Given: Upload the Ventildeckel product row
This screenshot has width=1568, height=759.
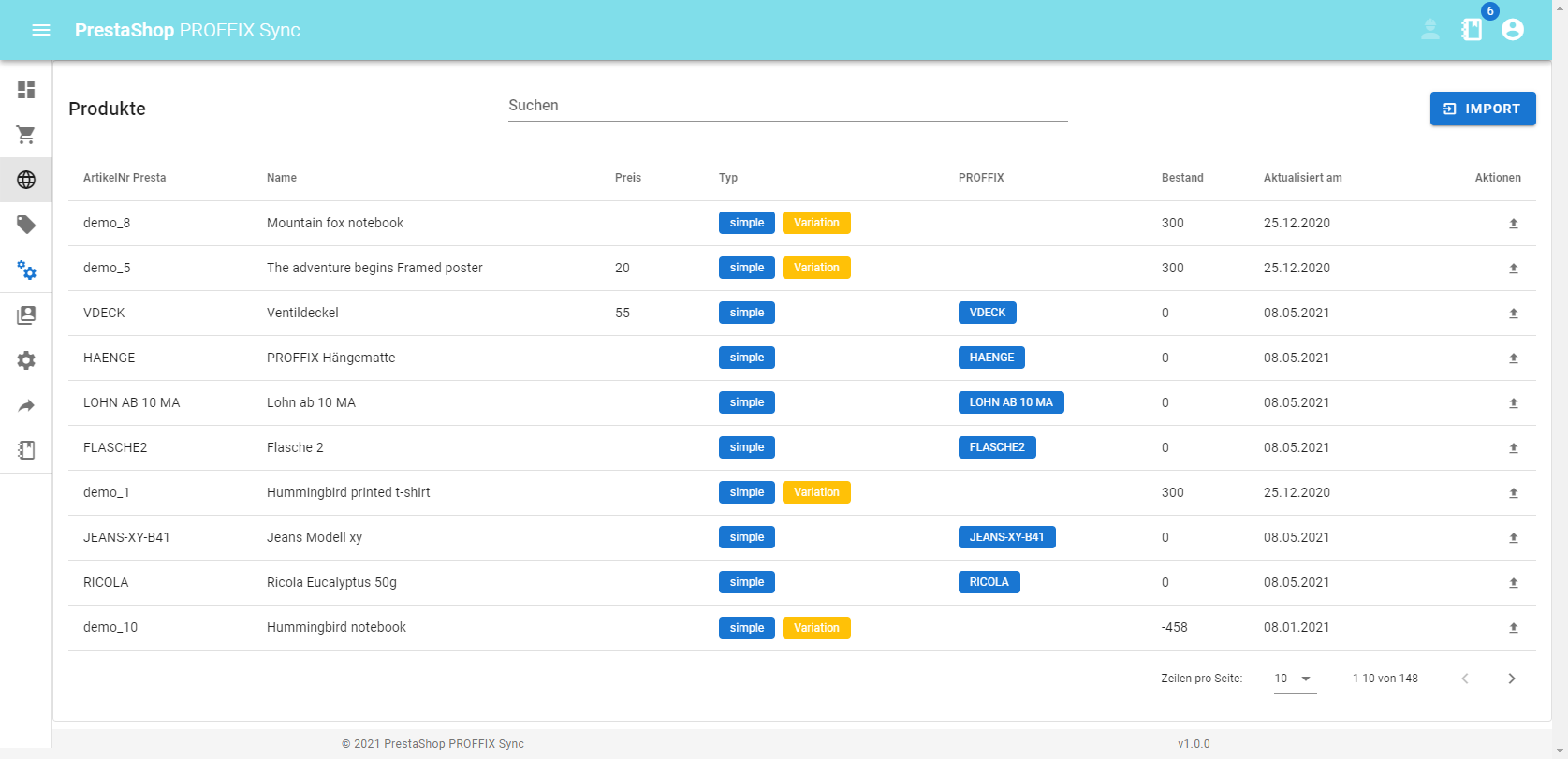Looking at the screenshot, I should click(1513, 314).
